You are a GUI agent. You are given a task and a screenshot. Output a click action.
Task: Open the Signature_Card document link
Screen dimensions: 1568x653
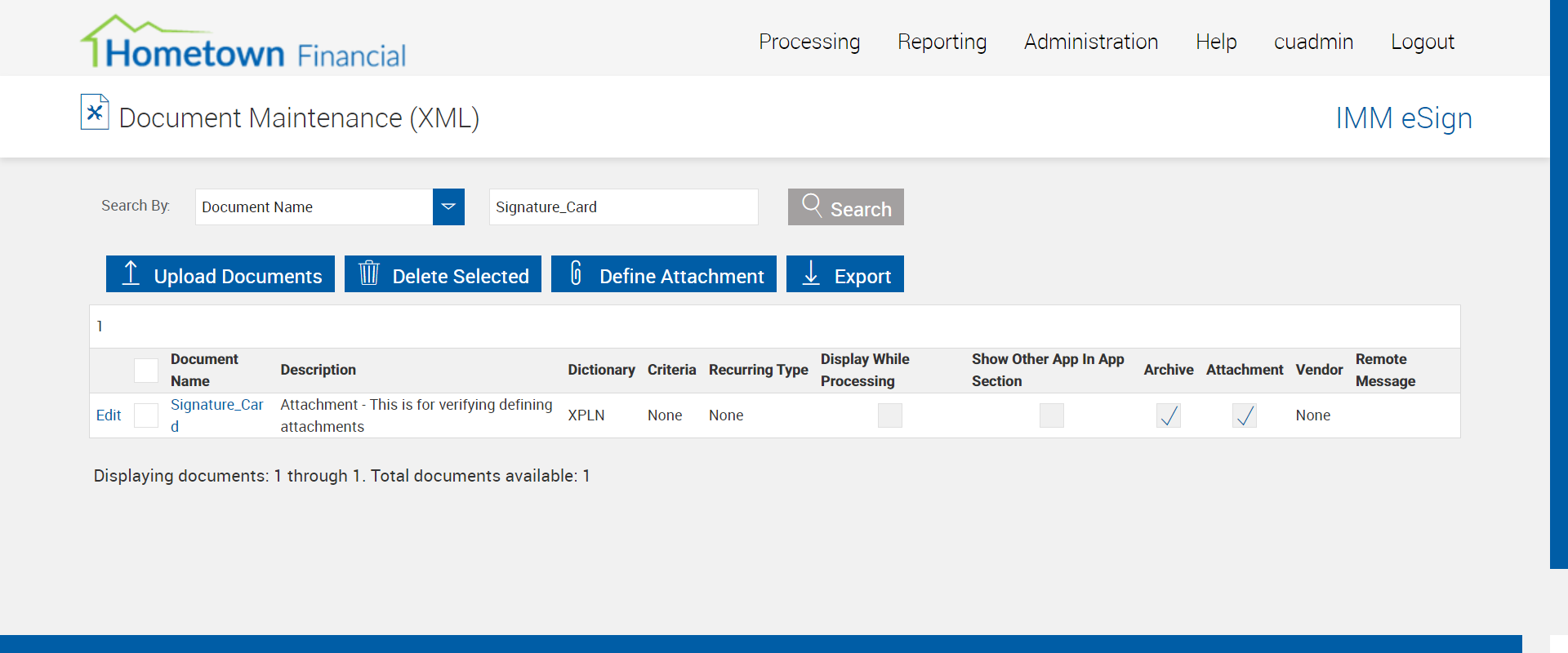(216, 406)
